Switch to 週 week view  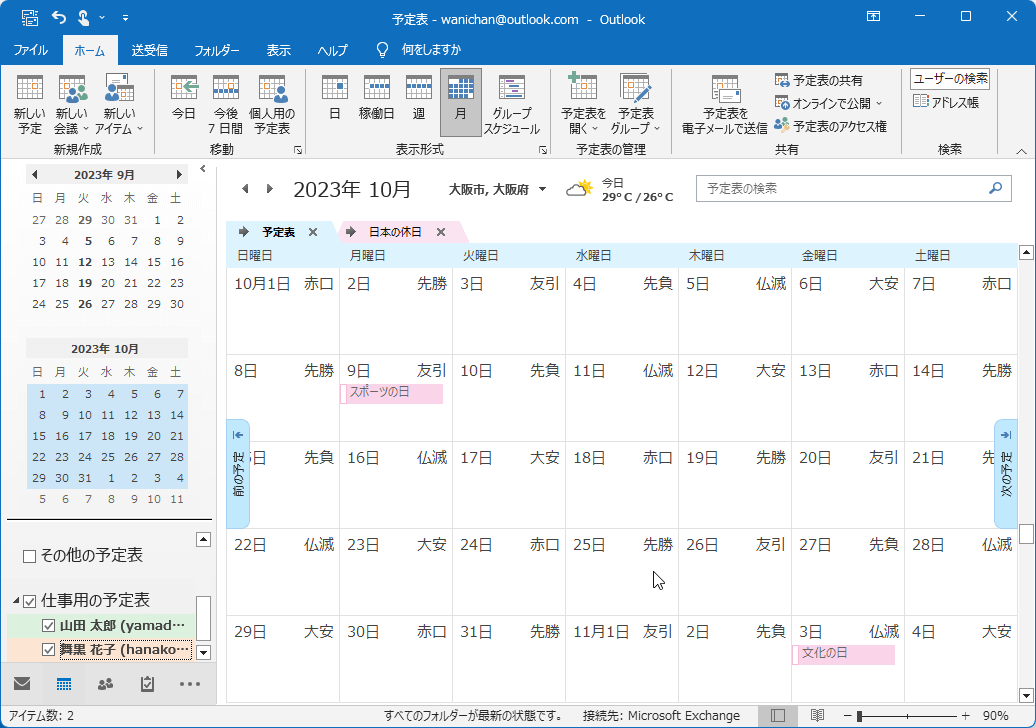[x=419, y=98]
